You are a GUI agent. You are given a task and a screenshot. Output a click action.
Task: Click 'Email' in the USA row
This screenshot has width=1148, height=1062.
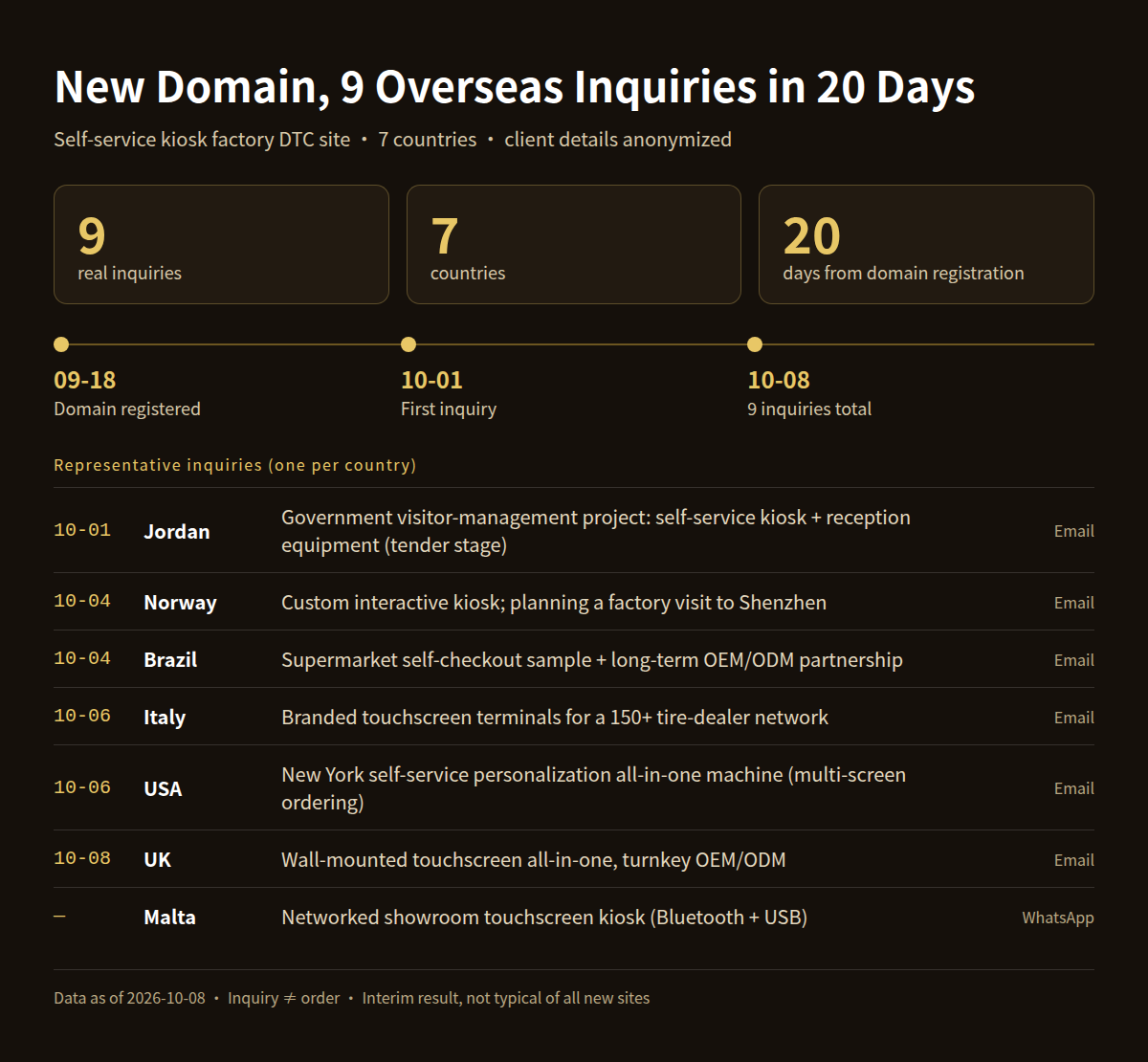pos(1073,788)
